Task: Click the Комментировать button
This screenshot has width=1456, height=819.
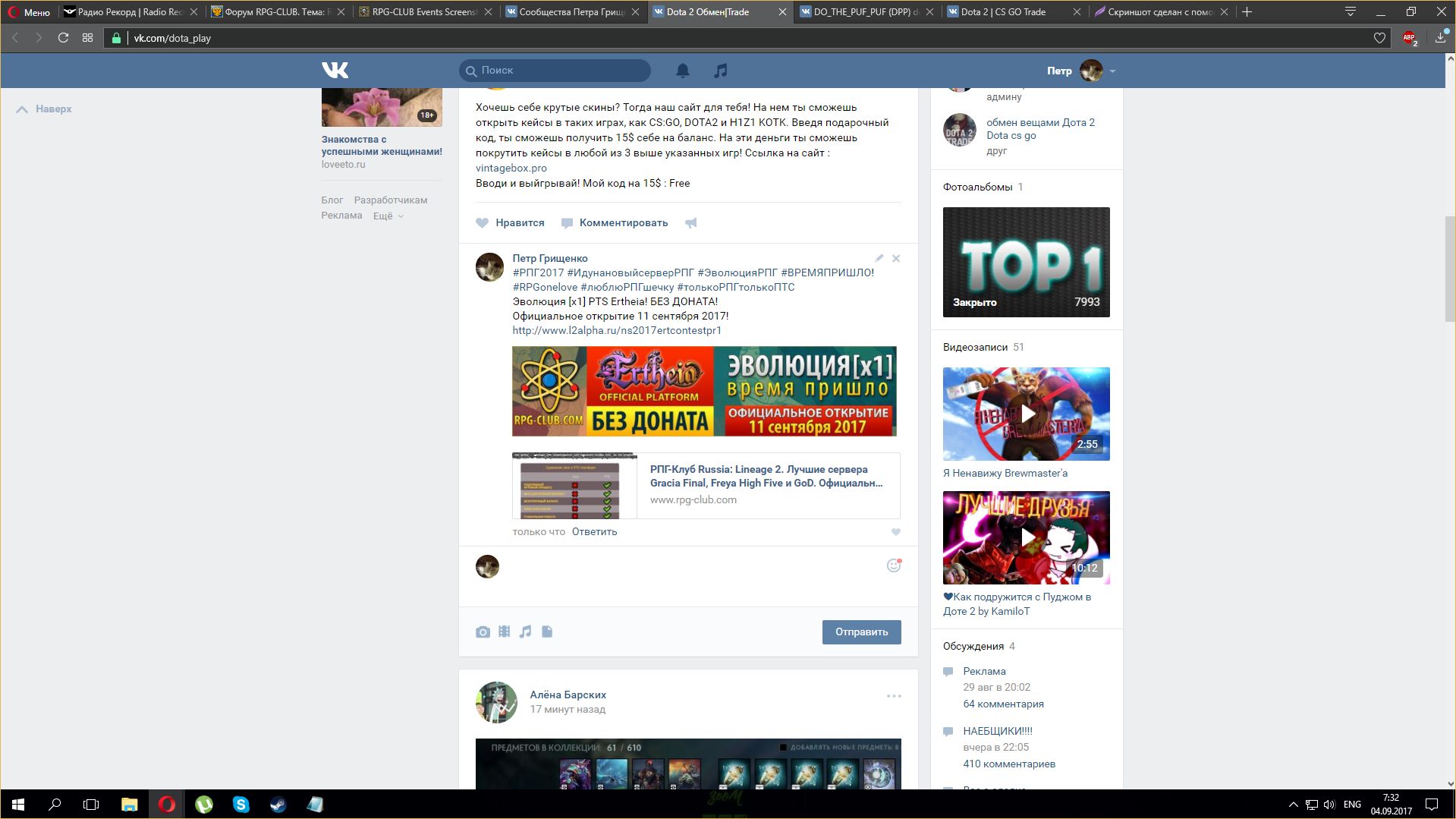Action: click(615, 223)
